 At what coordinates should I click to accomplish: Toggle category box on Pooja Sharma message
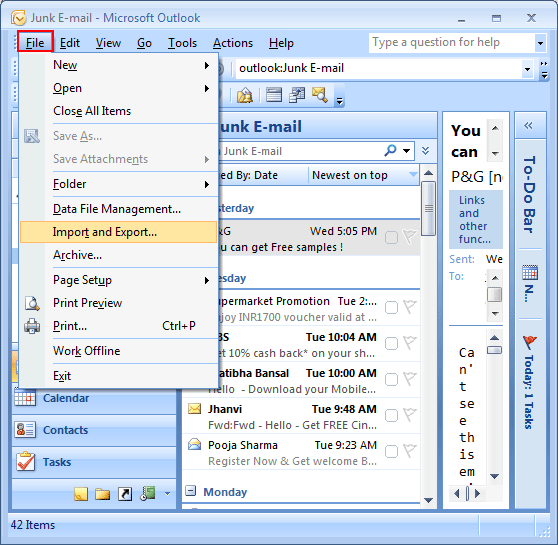tap(391, 451)
